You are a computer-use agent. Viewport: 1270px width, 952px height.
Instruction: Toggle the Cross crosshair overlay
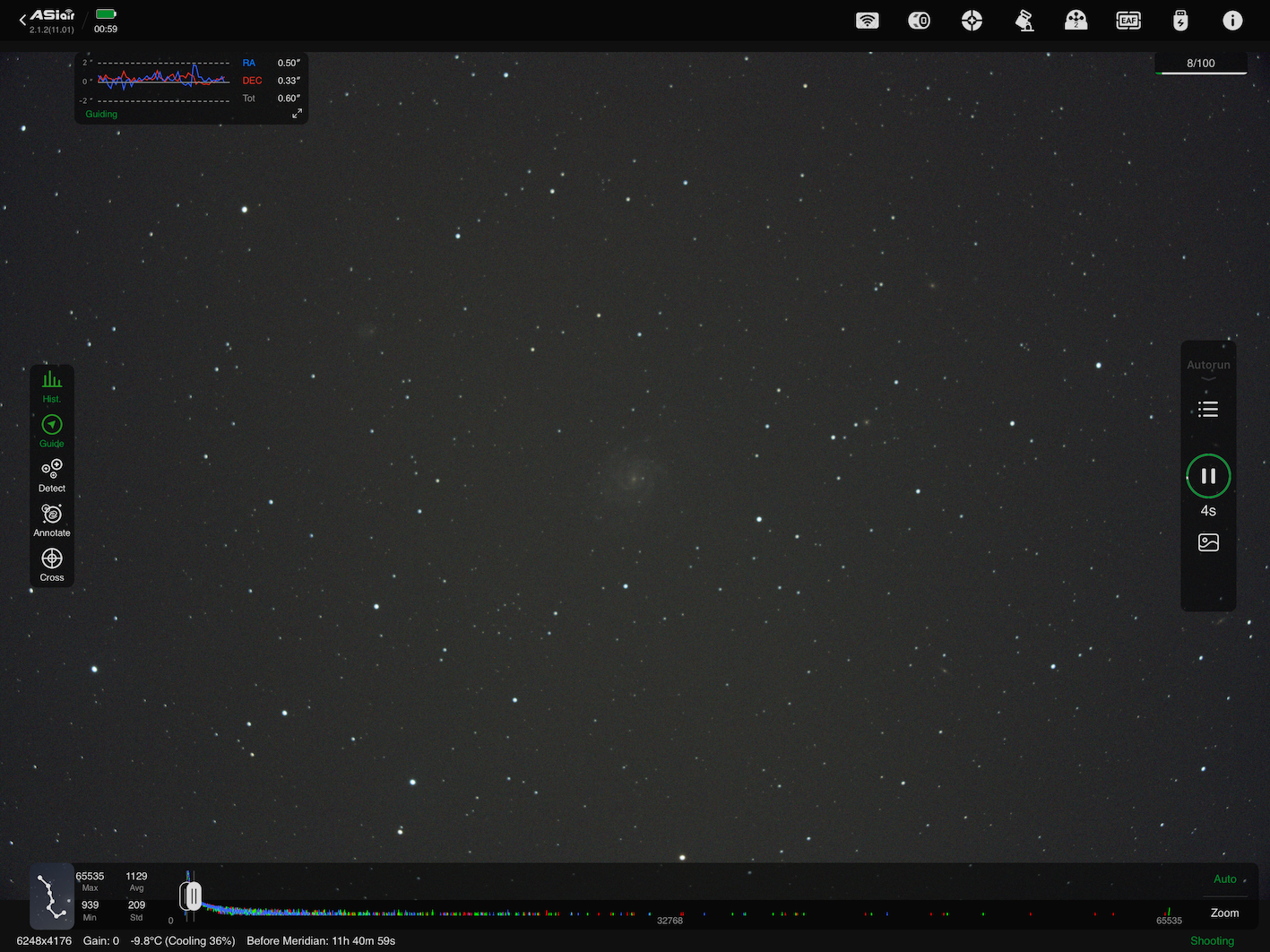click(x=52, y=565)
